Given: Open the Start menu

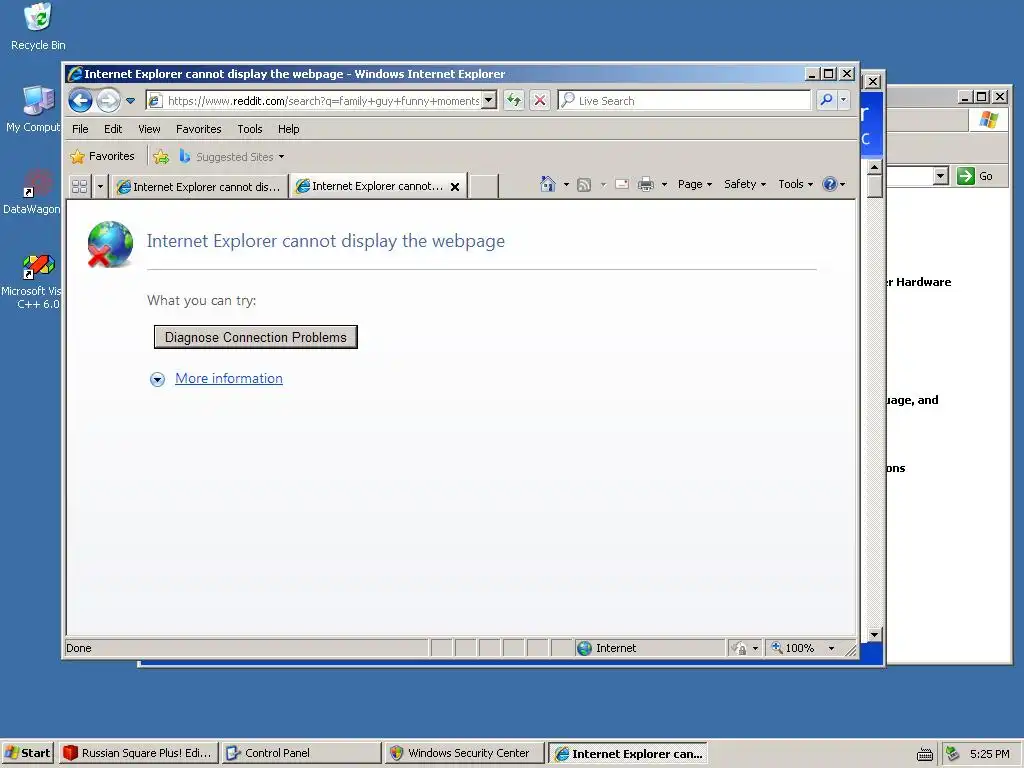Looking at the screenshot, I should pos(27,753).
